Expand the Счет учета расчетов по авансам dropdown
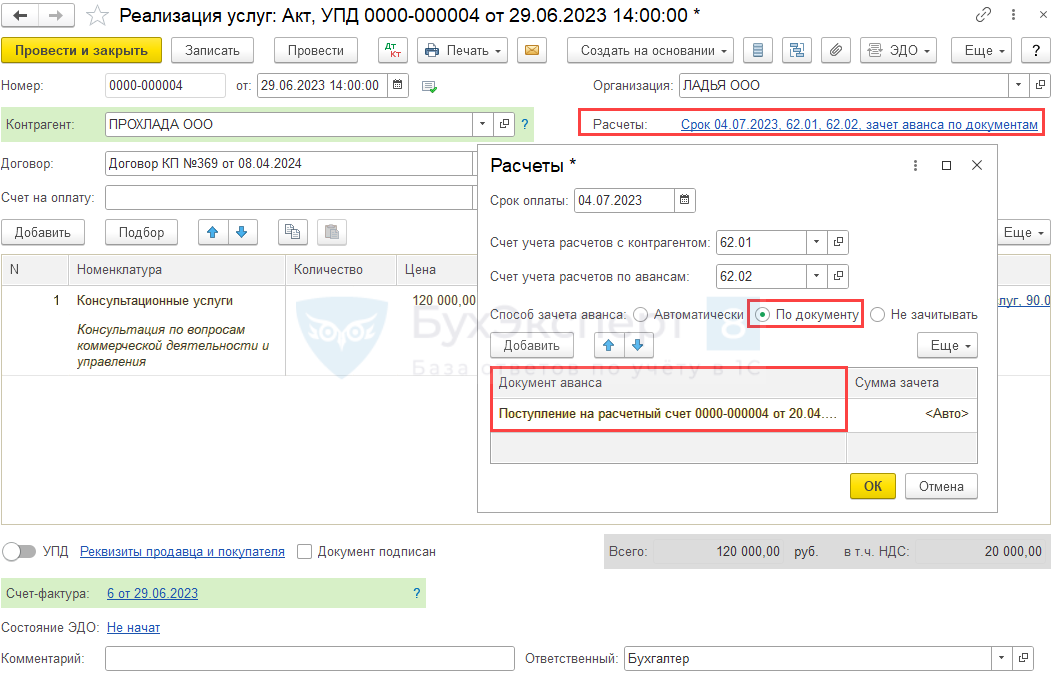 pos(816,276)
